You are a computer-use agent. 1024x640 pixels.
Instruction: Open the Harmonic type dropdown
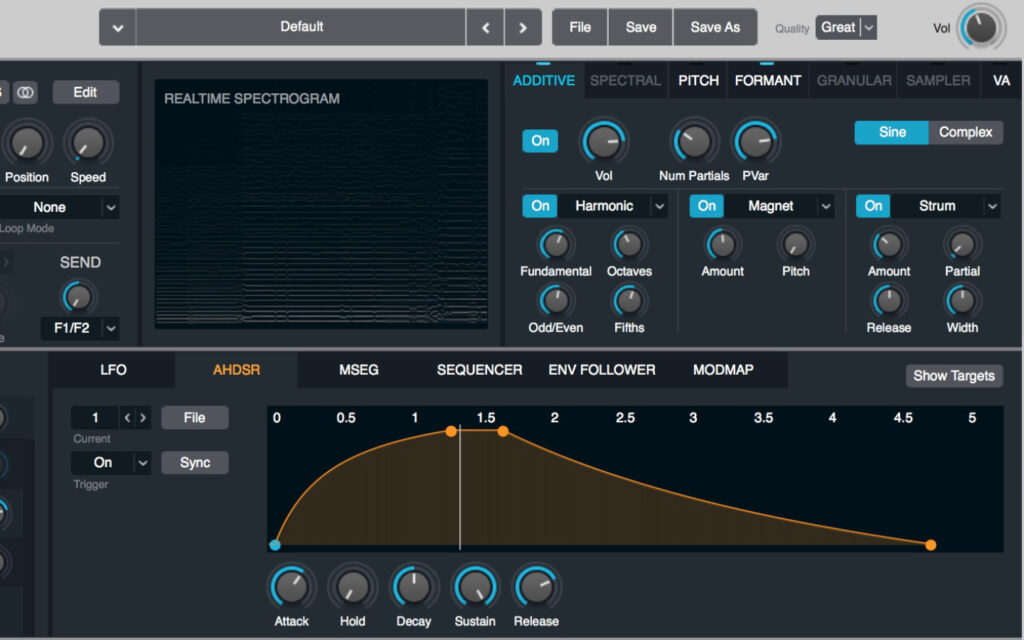(x=613, y=206)
